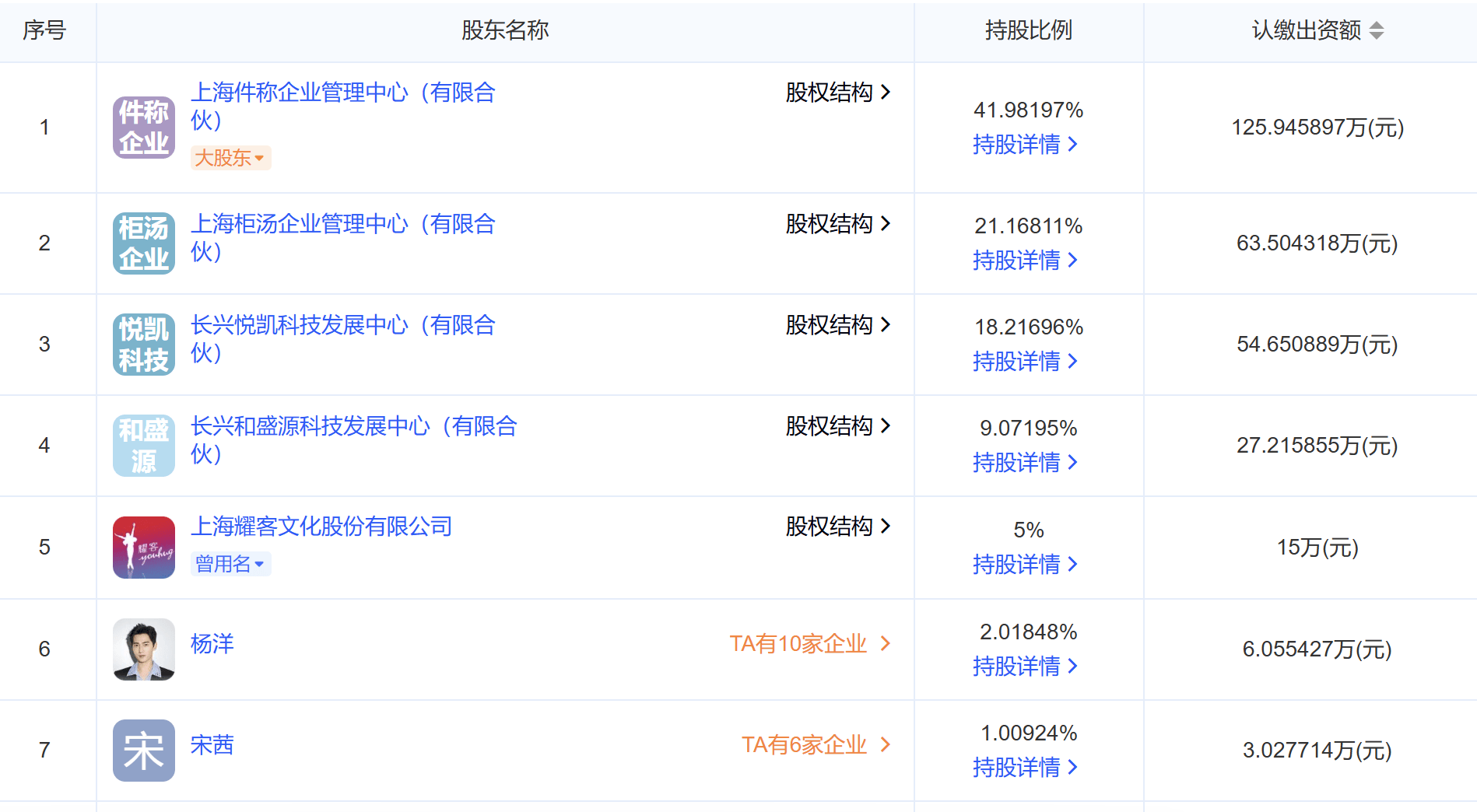The image size is (1477, 812).
Task: Click the 件称企业 purple logo icon
Action: (143, 128)
